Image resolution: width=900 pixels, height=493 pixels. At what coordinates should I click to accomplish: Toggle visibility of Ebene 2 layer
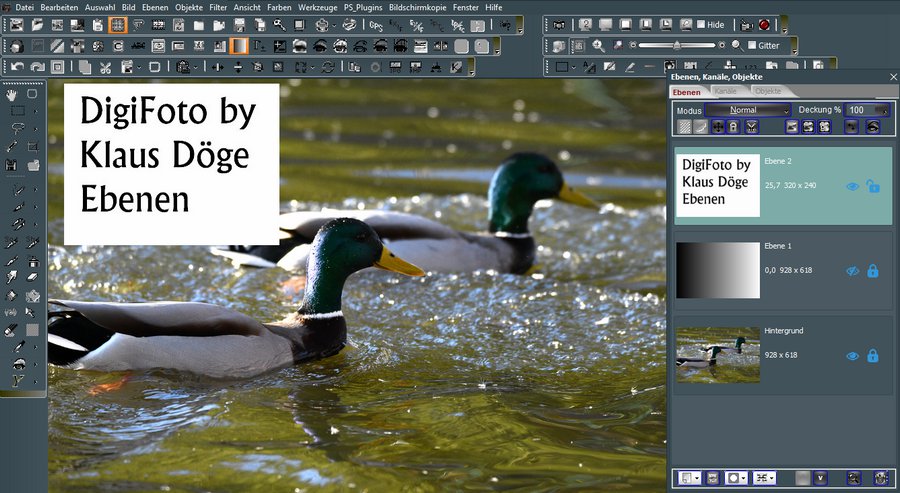point(852,186)
